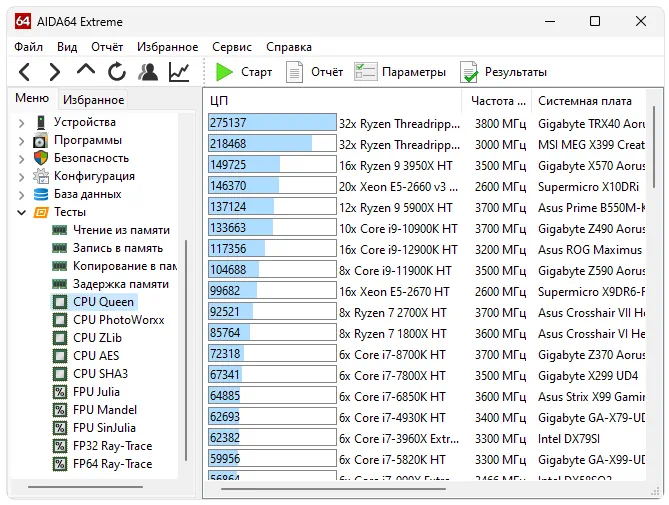Collapse the Тесты tree node

tap(21, 212)
